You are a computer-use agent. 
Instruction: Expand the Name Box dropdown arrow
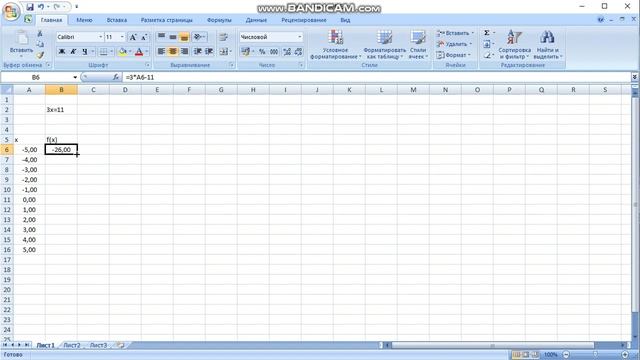tap(75, 77)
